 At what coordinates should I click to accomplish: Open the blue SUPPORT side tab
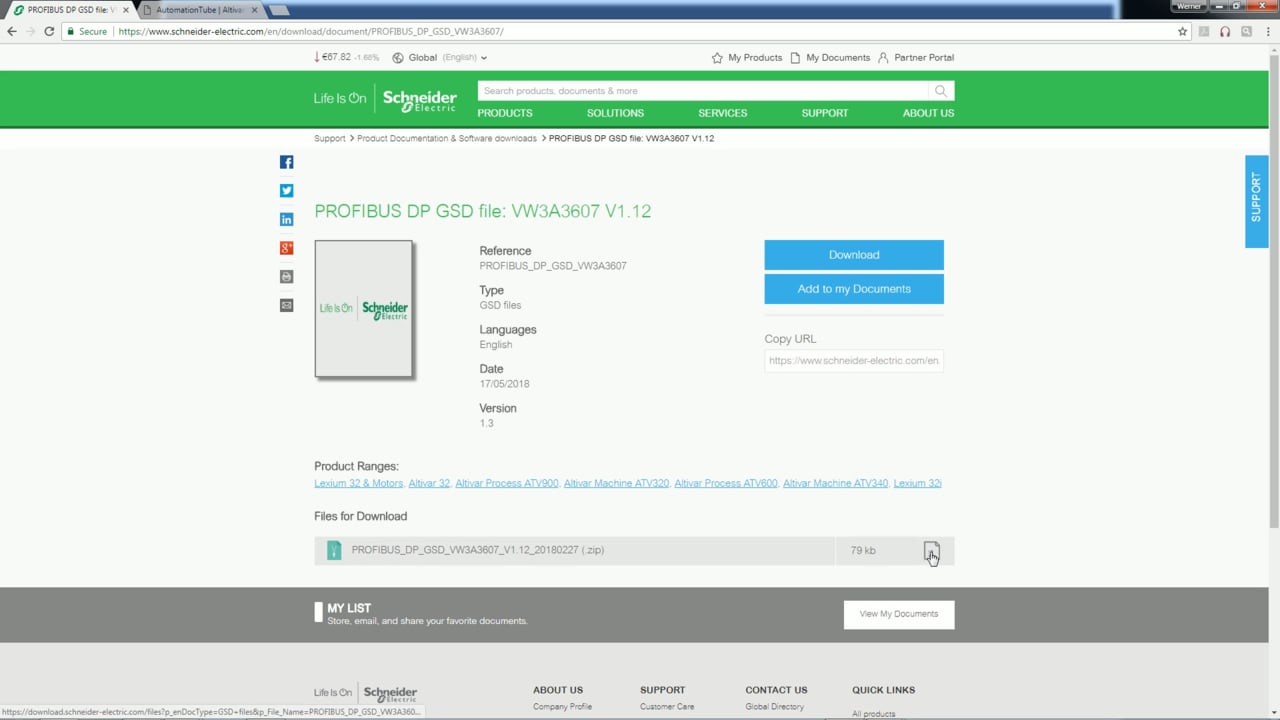pos(1256,201)
